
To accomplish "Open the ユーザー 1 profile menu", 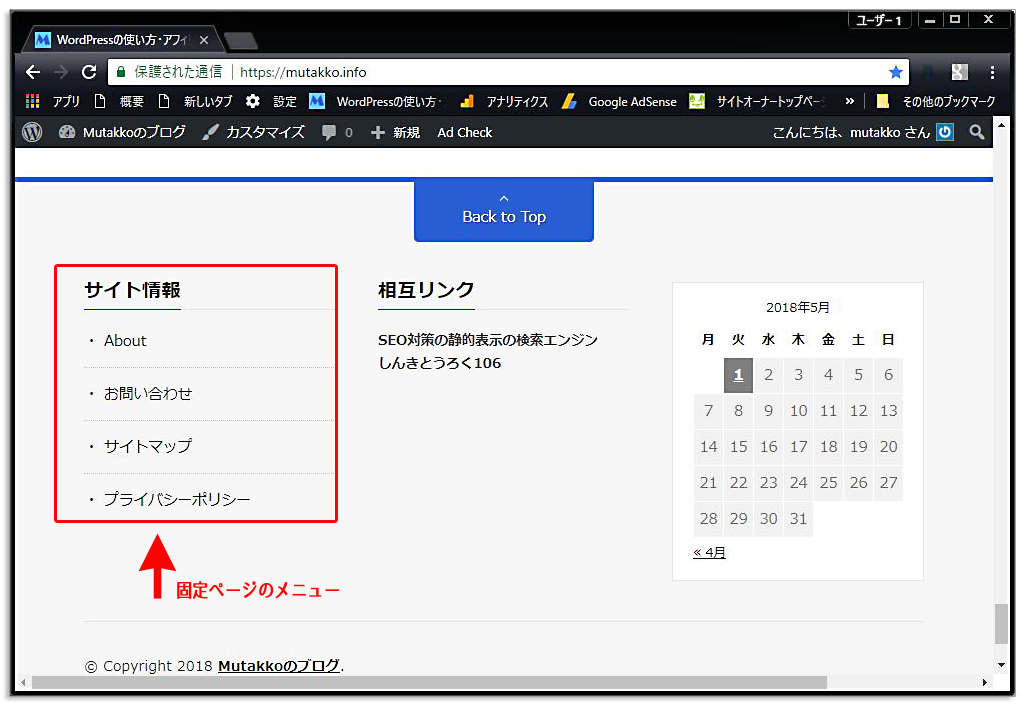I will 878,19.
